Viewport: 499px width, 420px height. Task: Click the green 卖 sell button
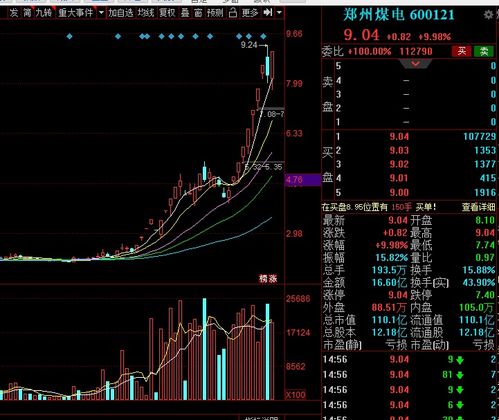484,51
